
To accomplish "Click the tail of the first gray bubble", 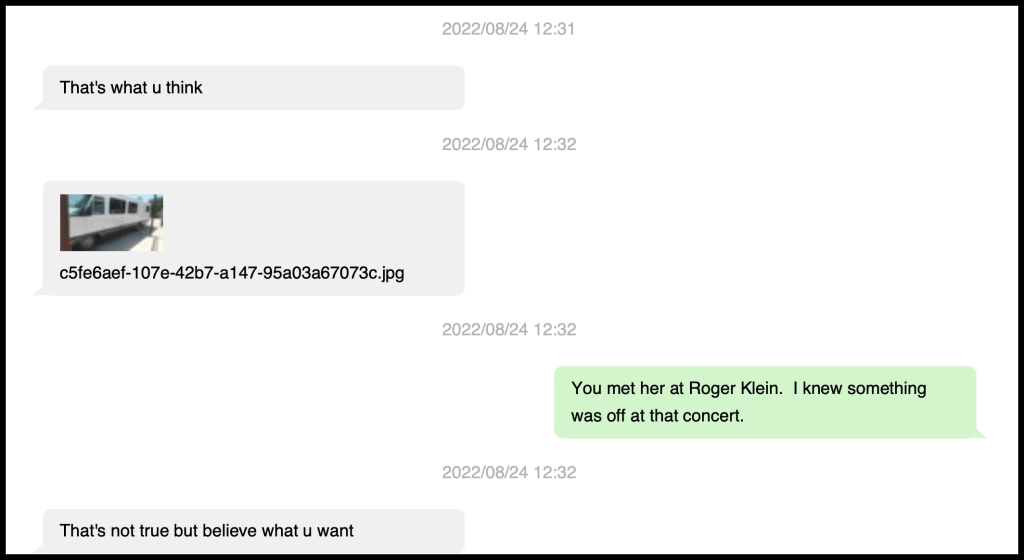I will pyautogui.click(x=38, y=105).
